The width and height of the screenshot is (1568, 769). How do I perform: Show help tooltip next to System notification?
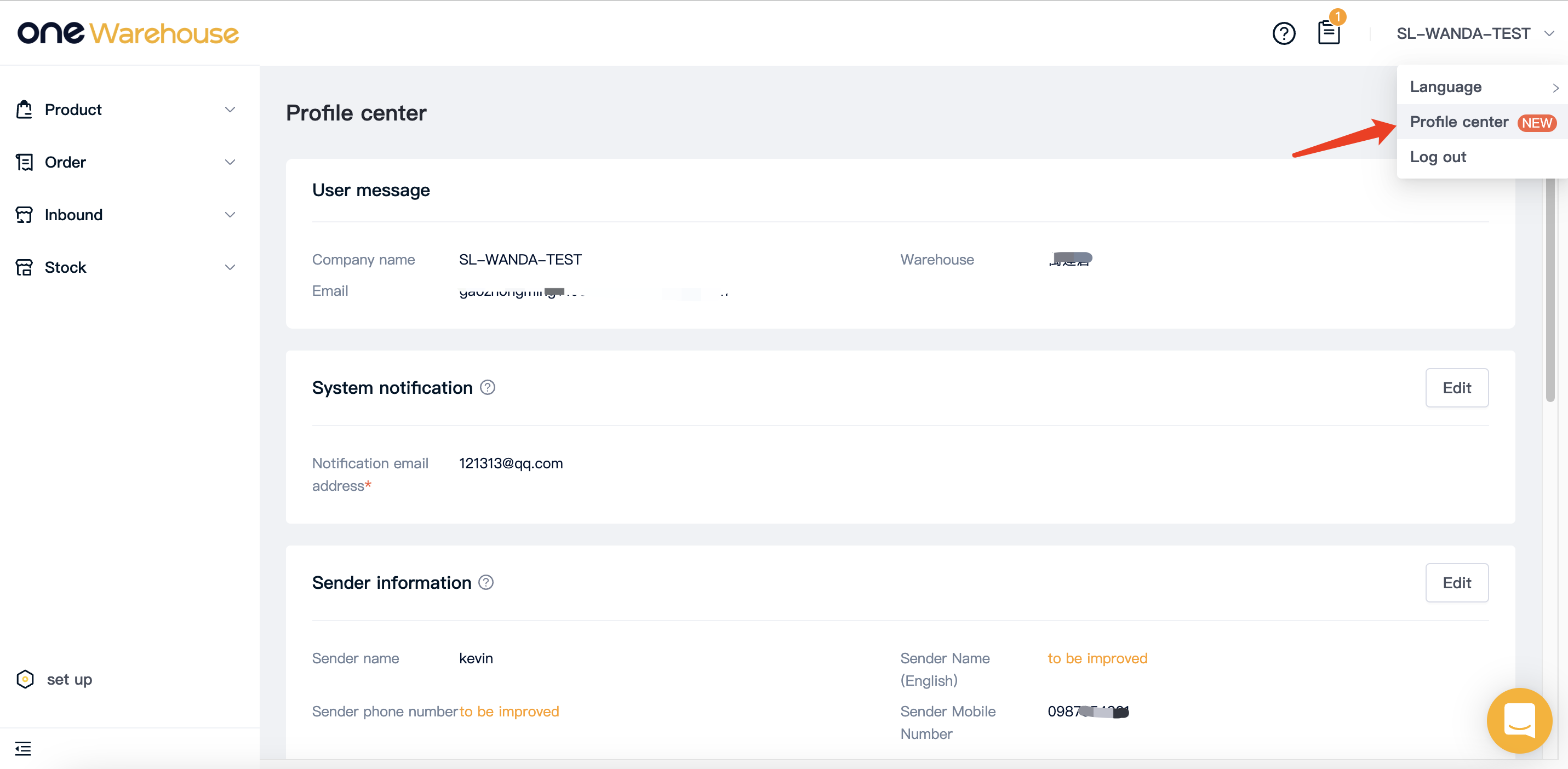point(488,388)
